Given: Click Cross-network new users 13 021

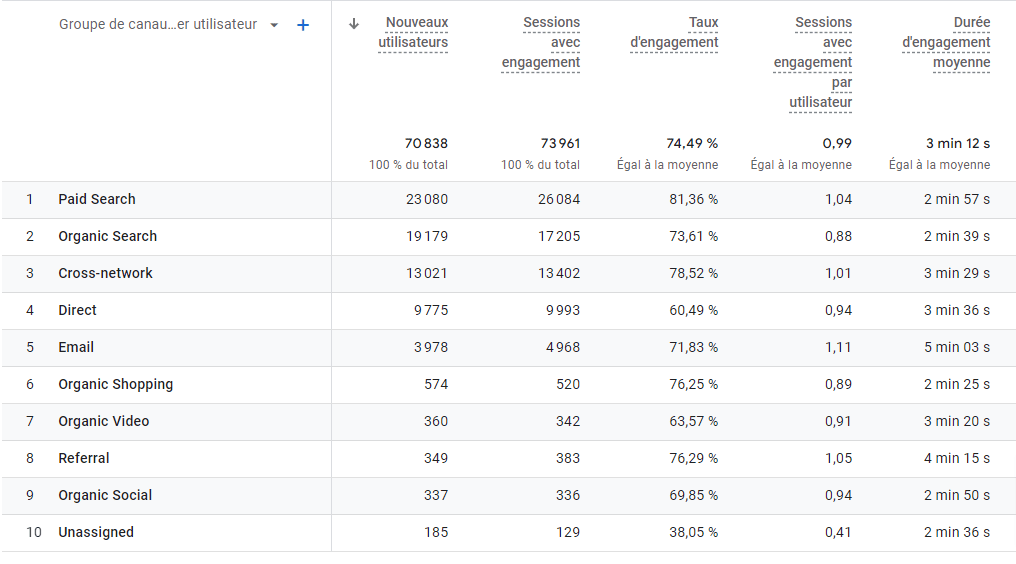Looking at the screenshot, I should tap(427, 274).
